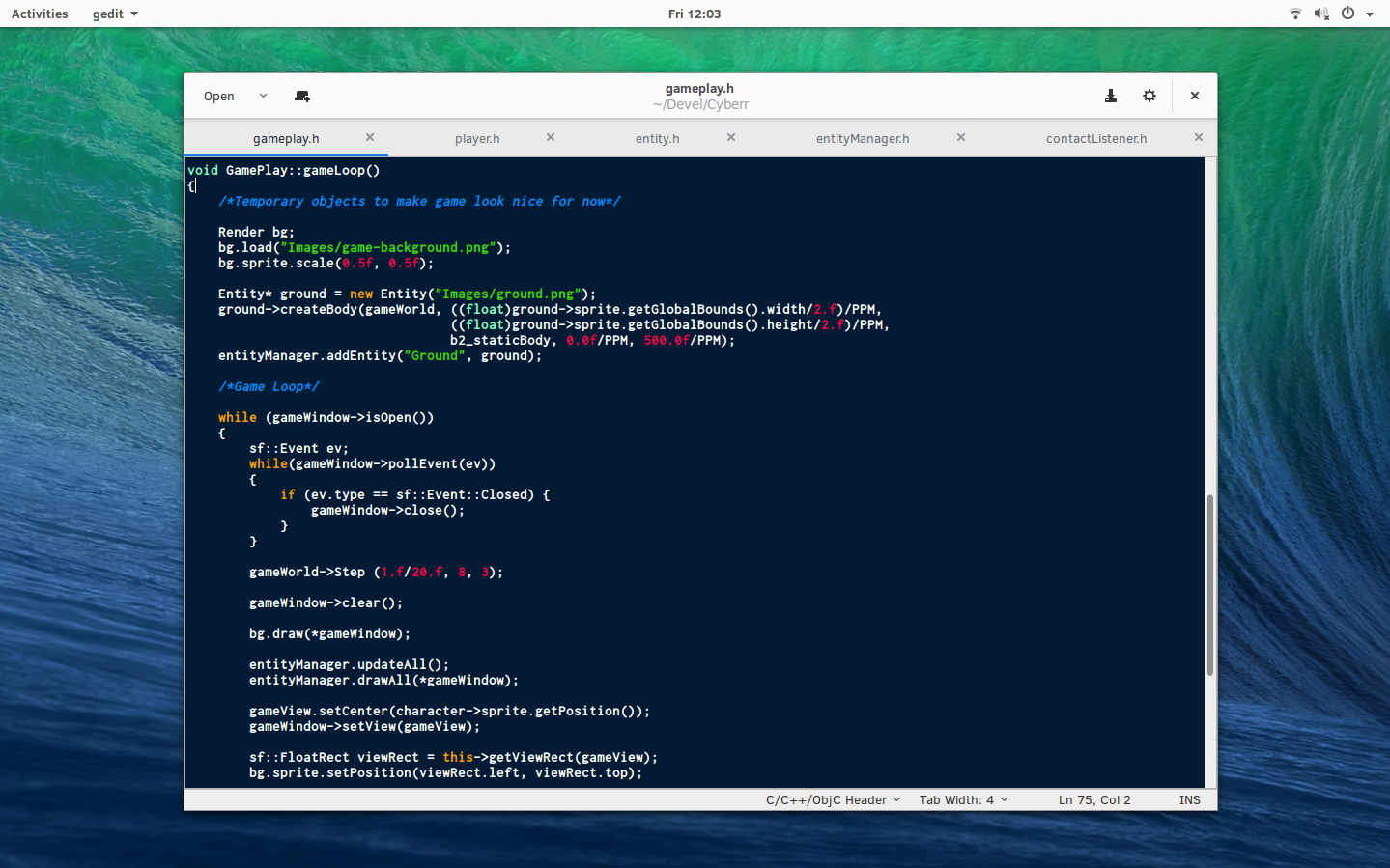Image resolution: width=1390 pixels, height=868 pixels.
Task: Click the string "Images/game-background.png"
Action: (x=388, y=248)
